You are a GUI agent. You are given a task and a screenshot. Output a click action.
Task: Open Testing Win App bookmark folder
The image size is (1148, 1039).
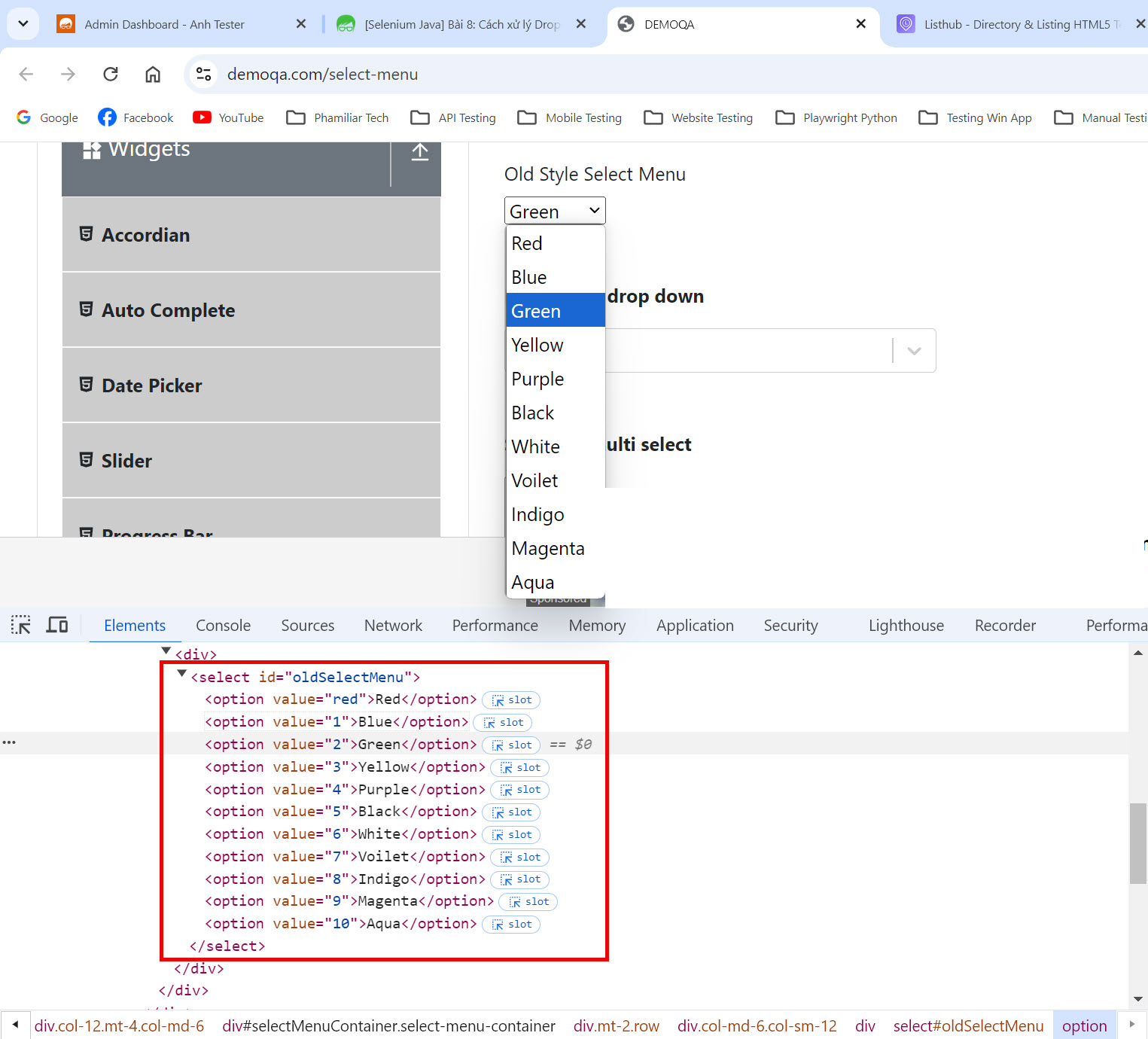click(x=976, y=117)
